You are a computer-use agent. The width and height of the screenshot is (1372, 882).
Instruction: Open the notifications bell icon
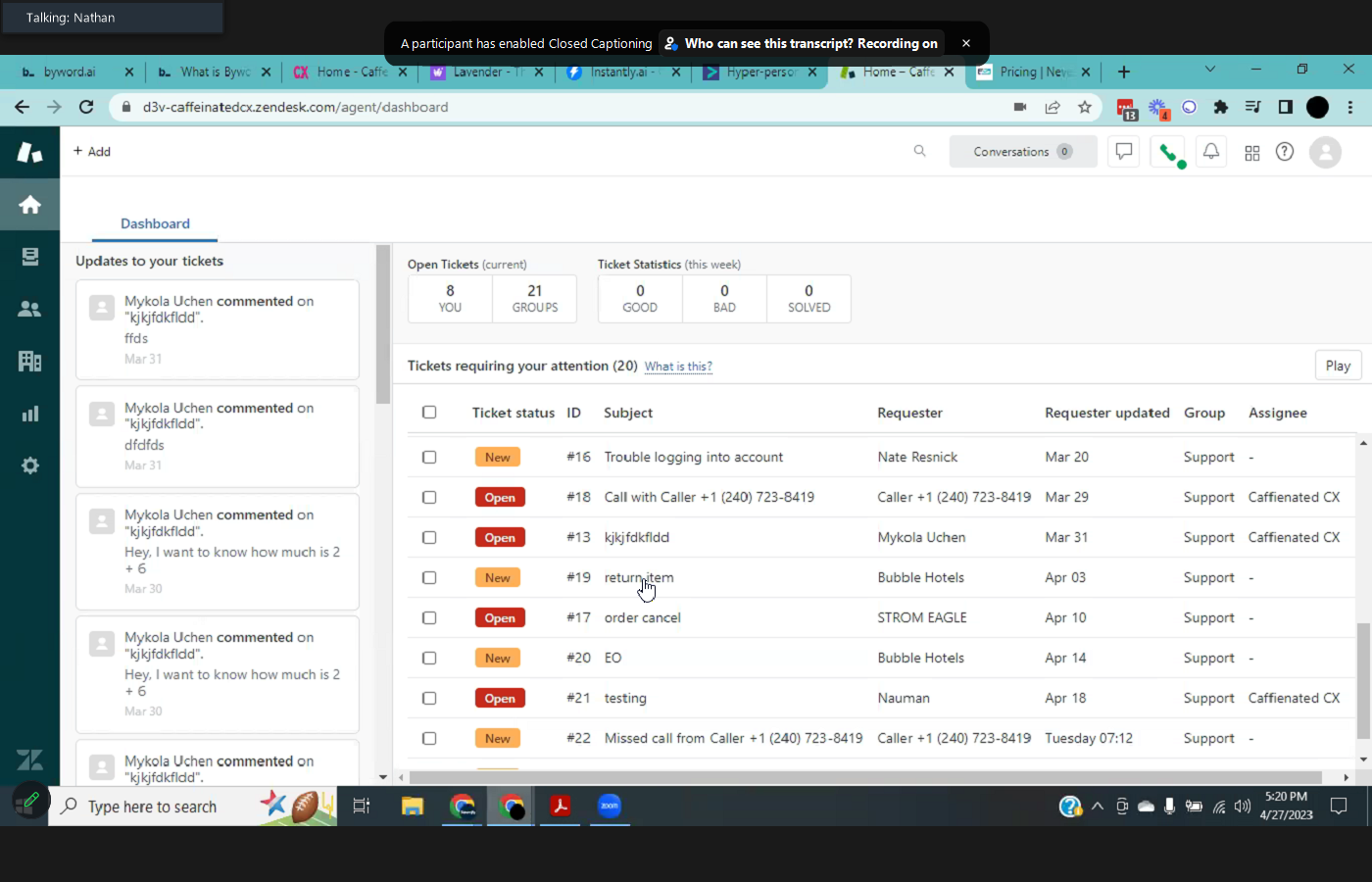pos(1211,152)
